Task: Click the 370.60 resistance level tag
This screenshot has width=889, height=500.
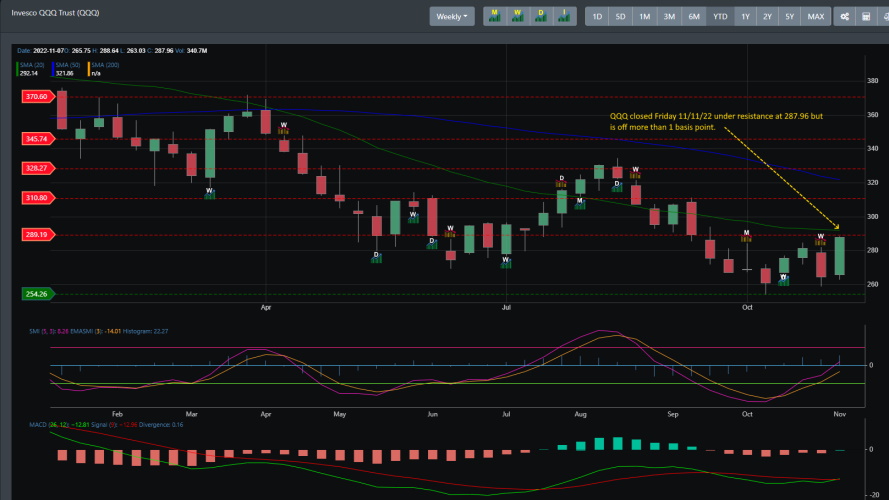Action: coord(37,96)
